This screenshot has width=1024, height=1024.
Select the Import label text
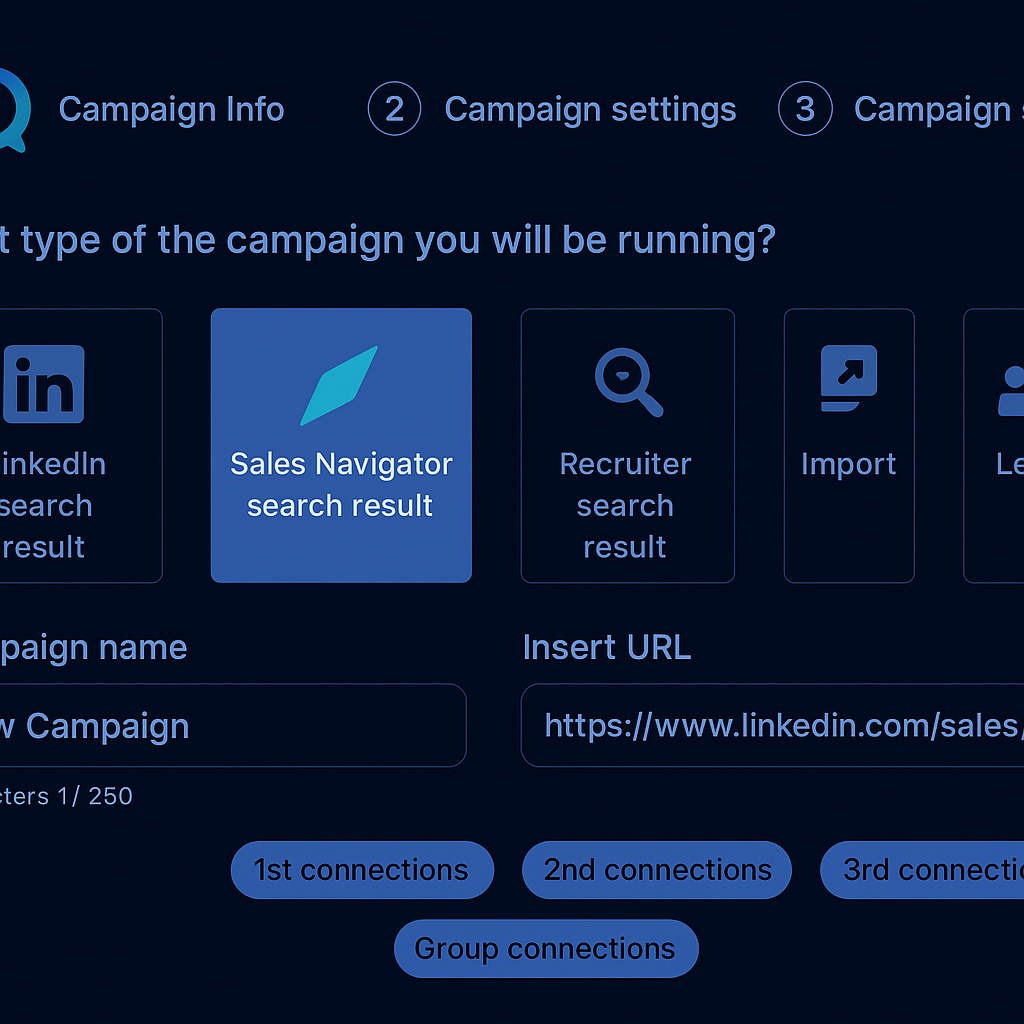848,464
